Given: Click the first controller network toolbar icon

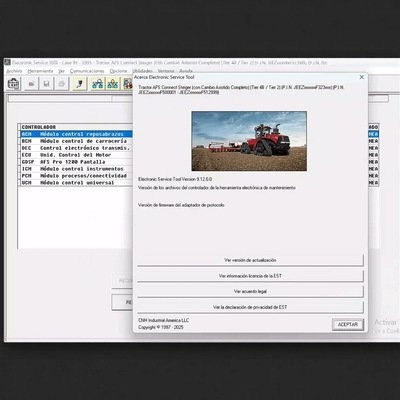Looking at the screenshot, I should tap(98, 84).
